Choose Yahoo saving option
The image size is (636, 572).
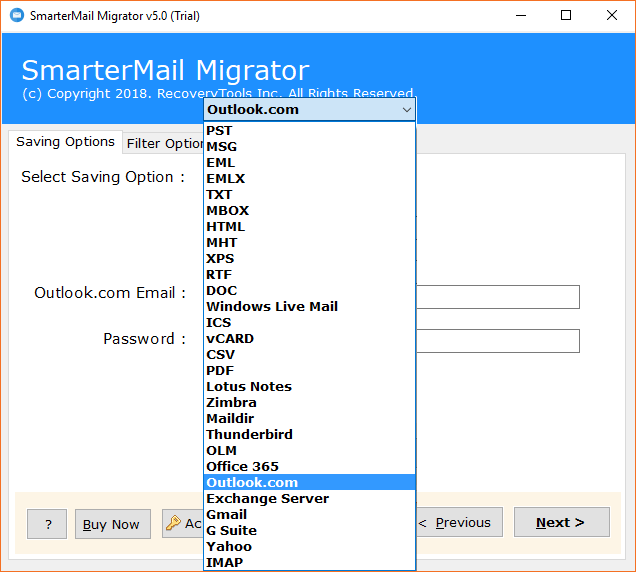coord(309,546)
